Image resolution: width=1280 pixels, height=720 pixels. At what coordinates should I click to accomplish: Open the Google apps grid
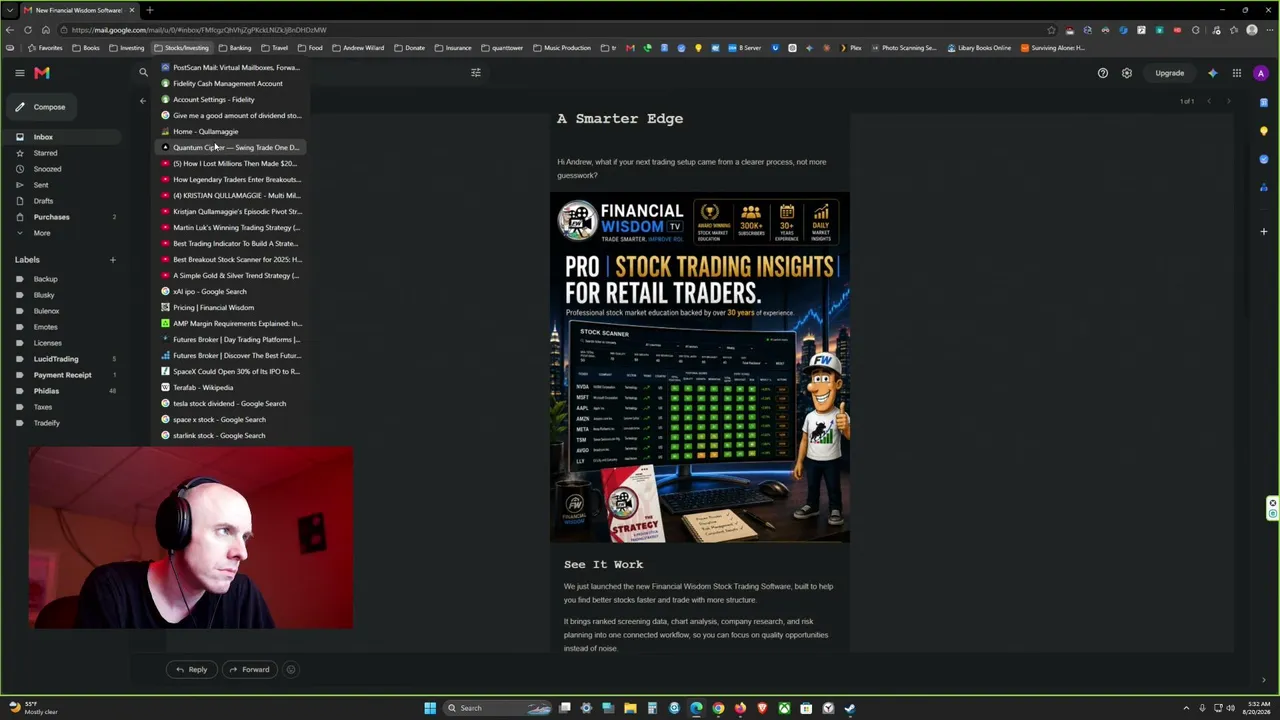point(1237,73)
